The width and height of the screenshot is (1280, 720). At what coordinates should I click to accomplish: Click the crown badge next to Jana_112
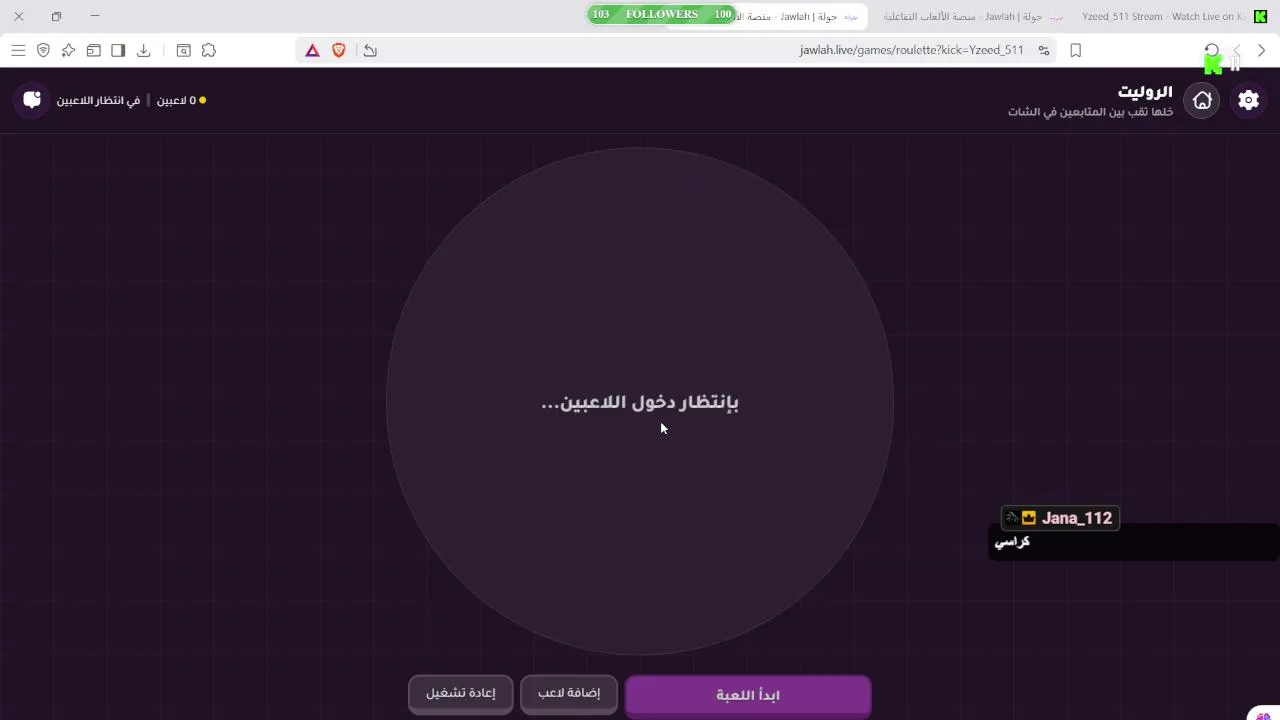[x=1029, y=518]
